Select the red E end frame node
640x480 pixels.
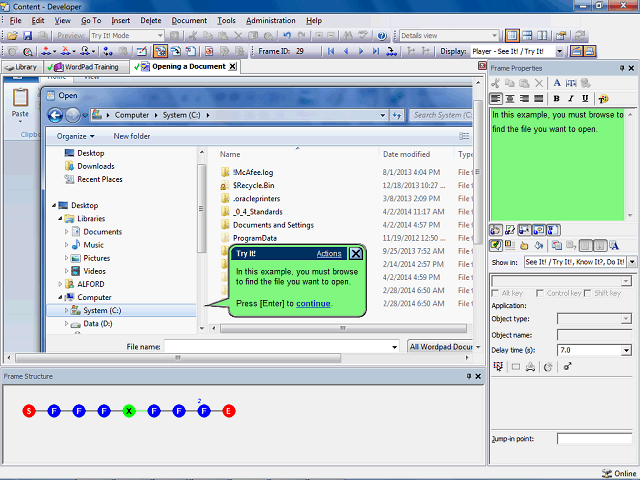click(229, 411)
